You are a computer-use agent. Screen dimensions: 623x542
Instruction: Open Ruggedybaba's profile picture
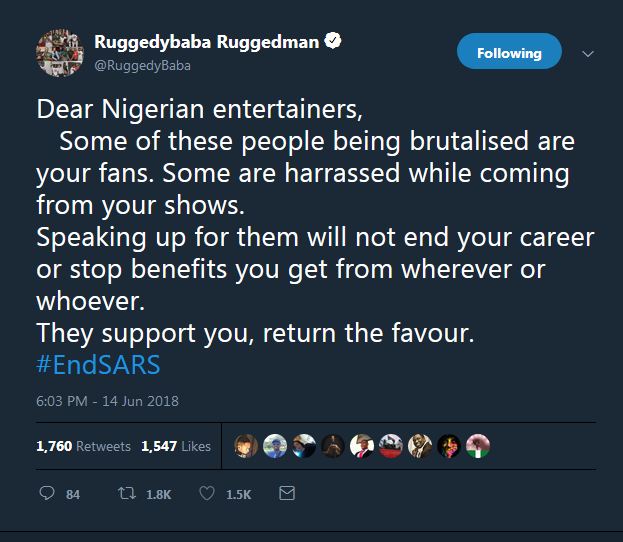point(59,53)
